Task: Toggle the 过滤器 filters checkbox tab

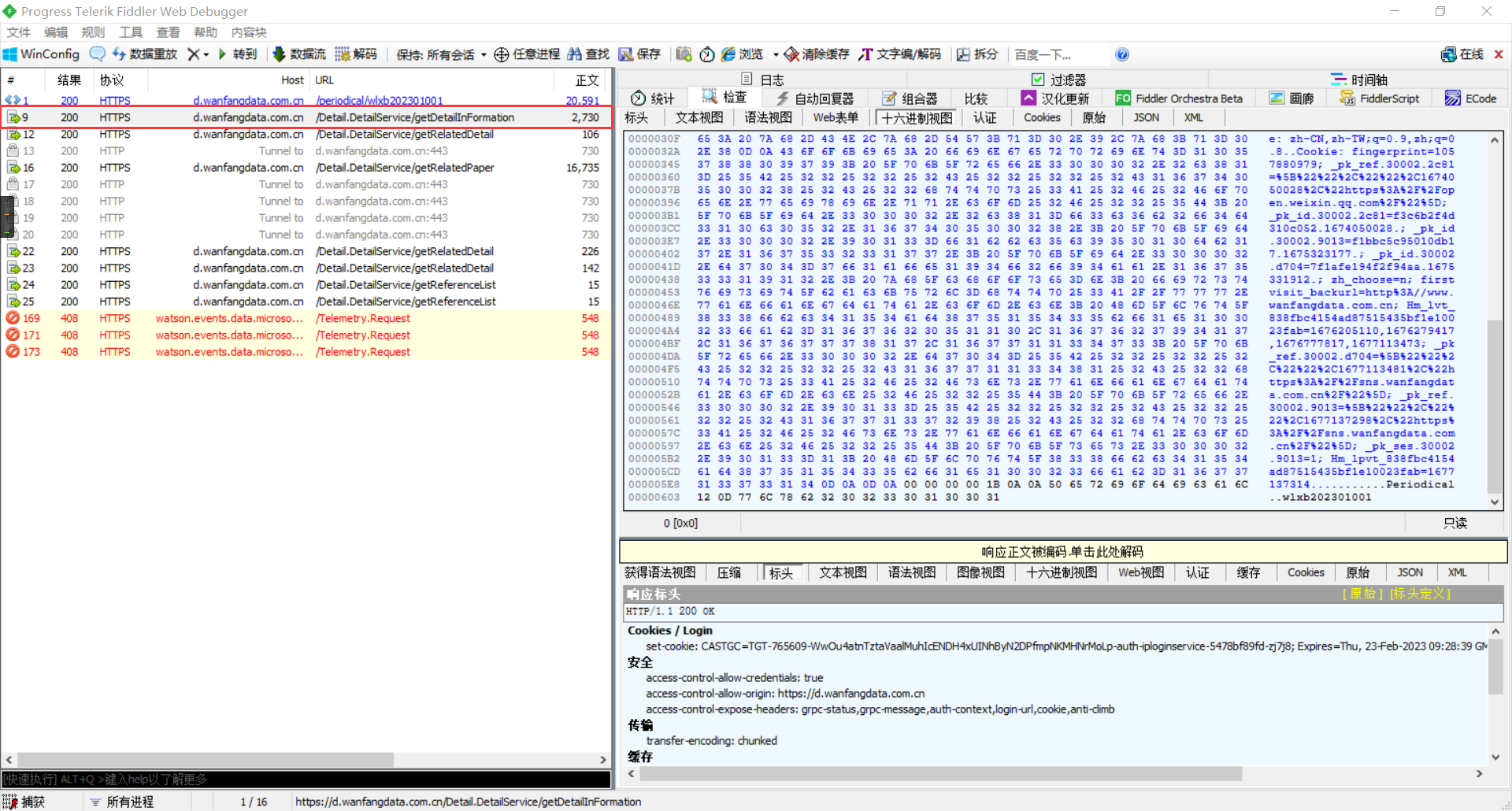Action: (x=1058, y=80)
